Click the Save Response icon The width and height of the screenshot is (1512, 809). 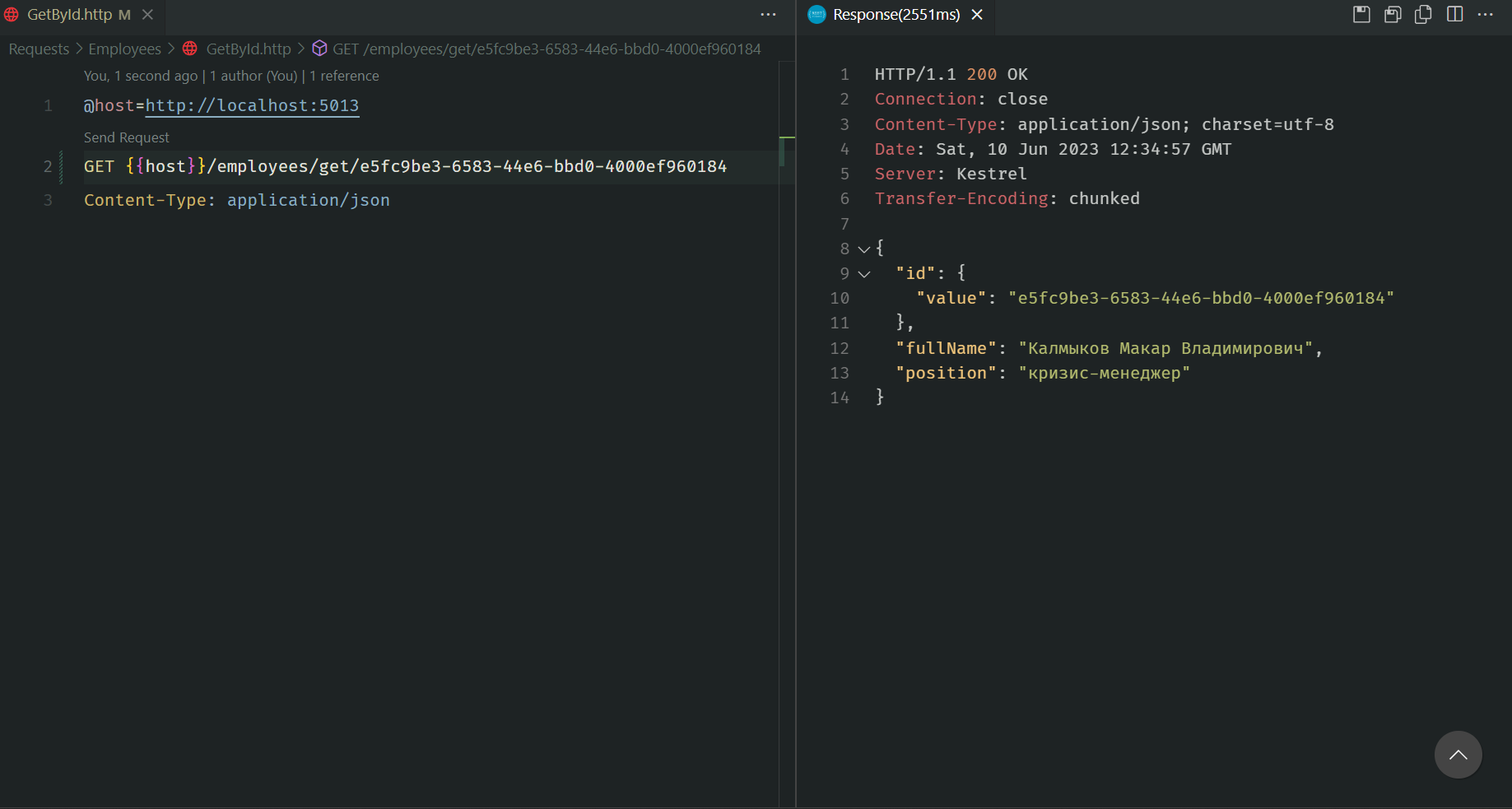click(x=1361, y=15)
